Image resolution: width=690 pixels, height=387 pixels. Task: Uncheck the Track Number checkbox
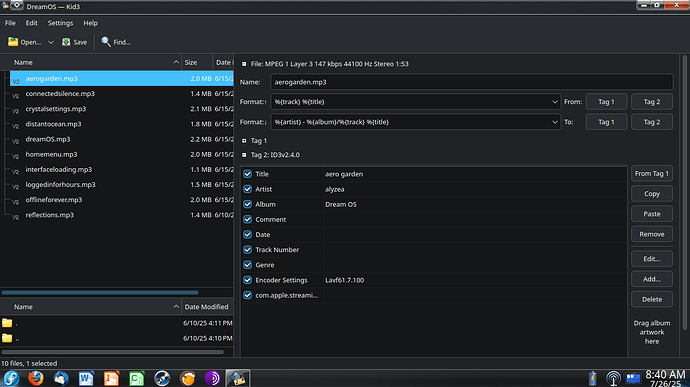[247, 250]
